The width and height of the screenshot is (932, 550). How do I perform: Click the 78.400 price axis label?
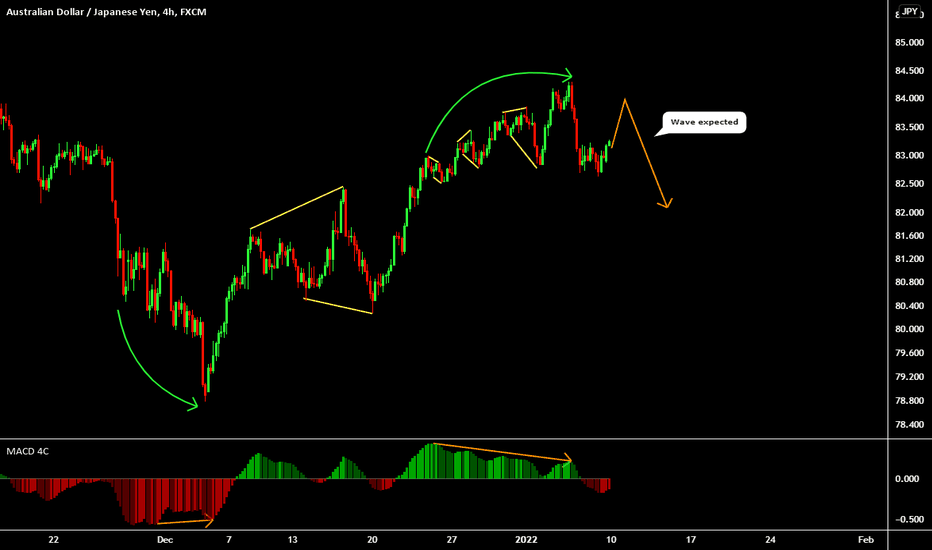click(x=909, y=425)
